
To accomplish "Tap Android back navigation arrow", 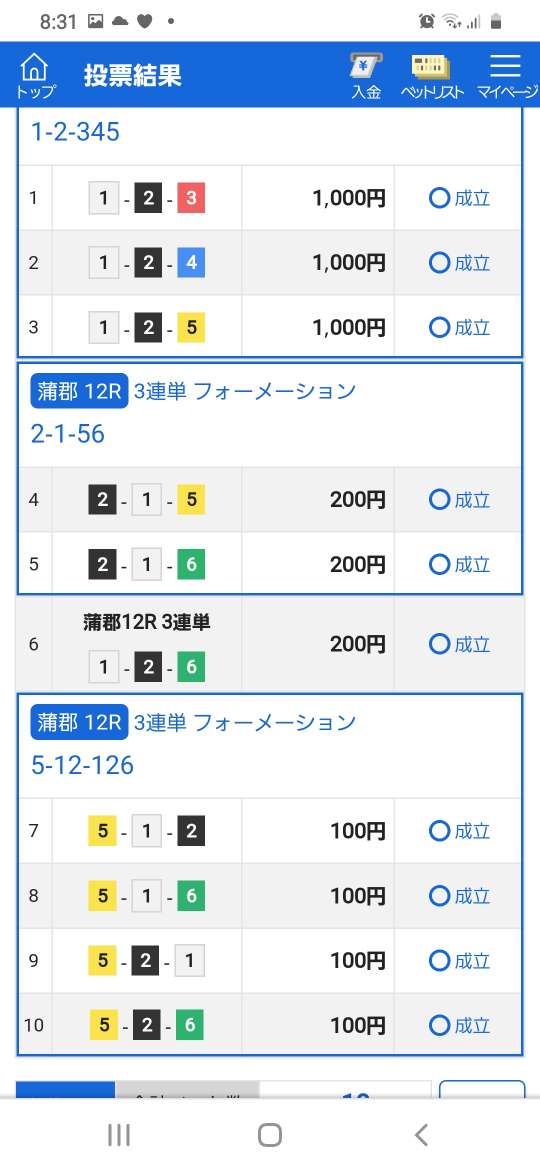I will [421, 1135].
